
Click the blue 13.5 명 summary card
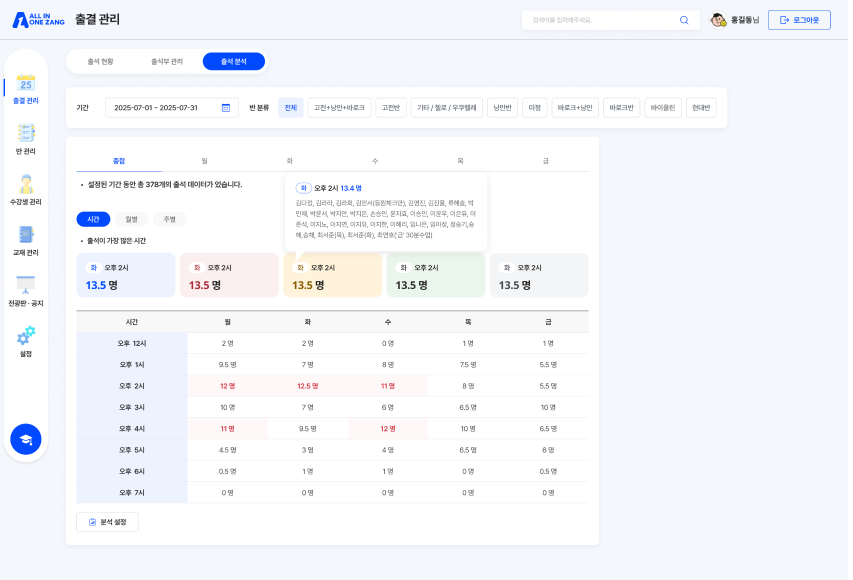(126, 275)
